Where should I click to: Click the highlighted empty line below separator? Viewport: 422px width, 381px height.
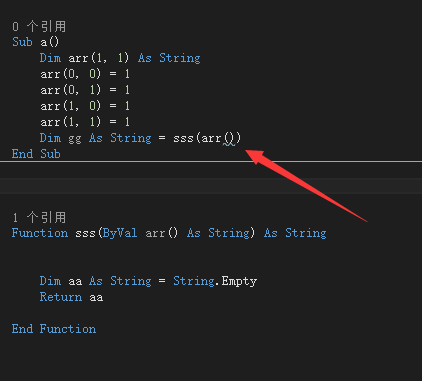[x=211, y=186]
